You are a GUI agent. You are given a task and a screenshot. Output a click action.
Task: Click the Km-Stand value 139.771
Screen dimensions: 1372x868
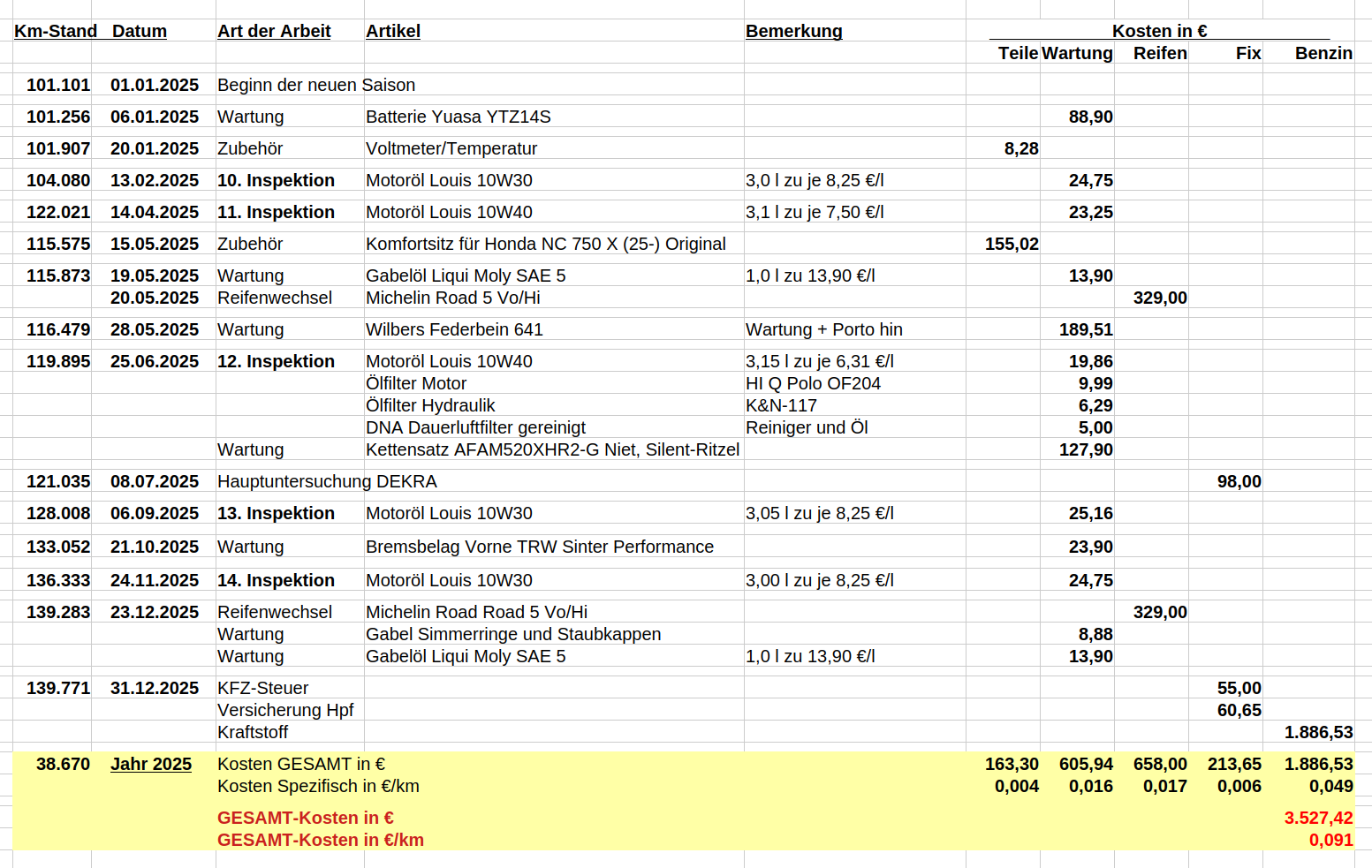click(x=58, y=688)
